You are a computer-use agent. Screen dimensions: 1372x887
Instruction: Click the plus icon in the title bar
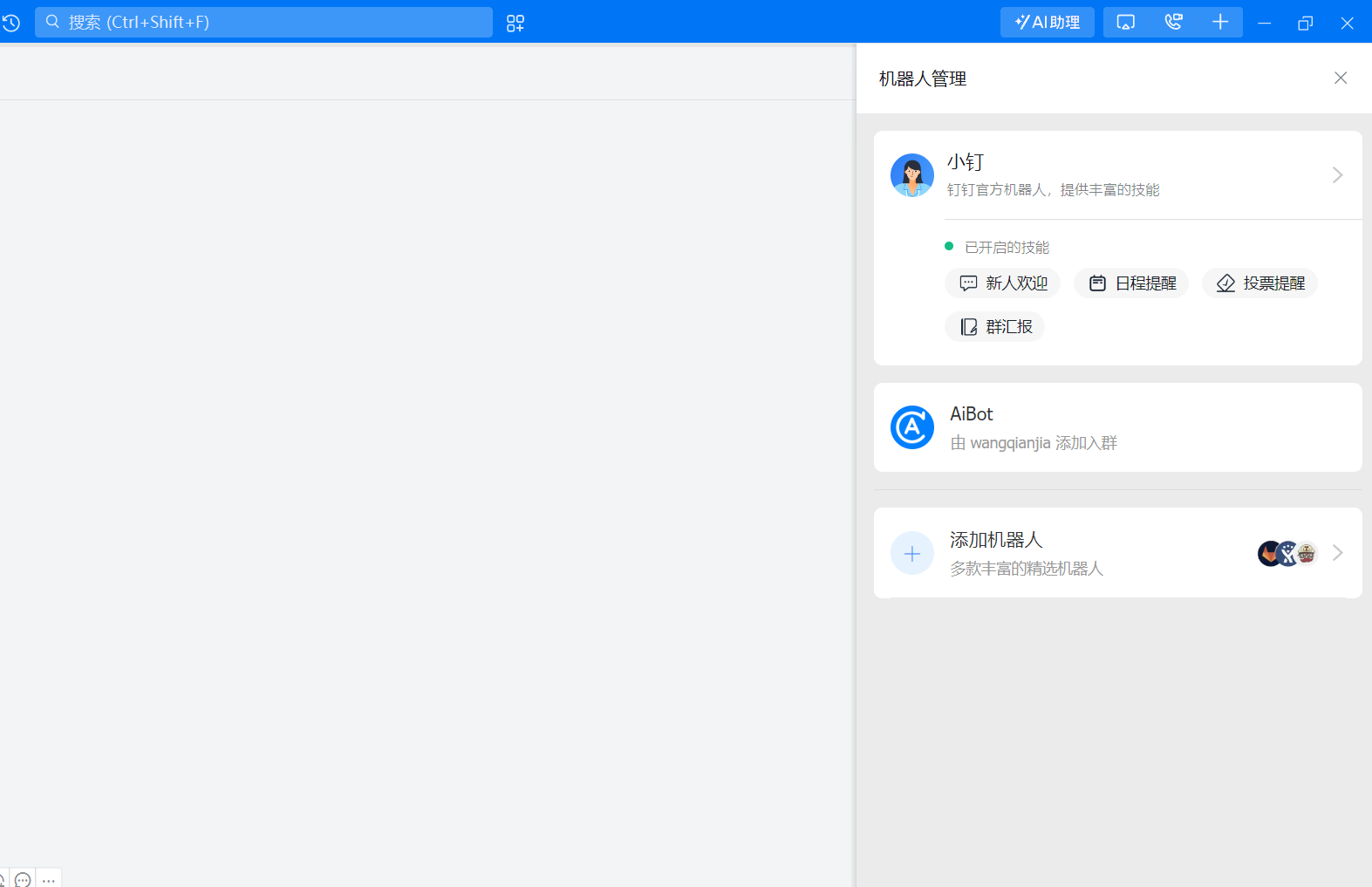click(1220, 22)
